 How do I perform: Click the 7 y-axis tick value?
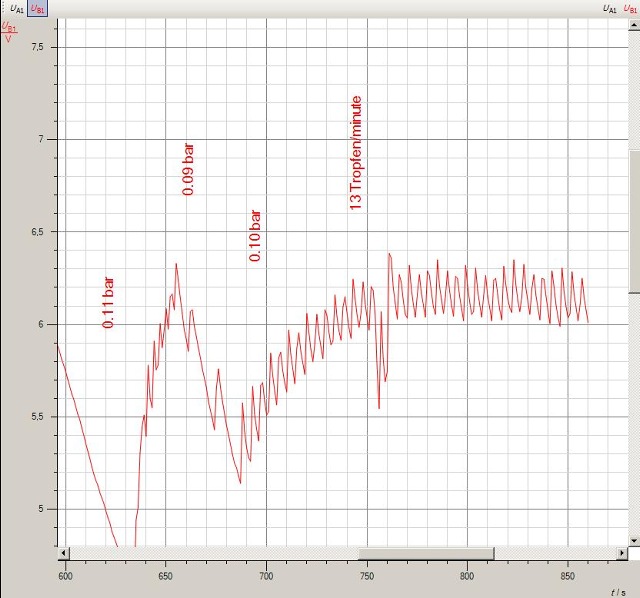coord(41,139)
